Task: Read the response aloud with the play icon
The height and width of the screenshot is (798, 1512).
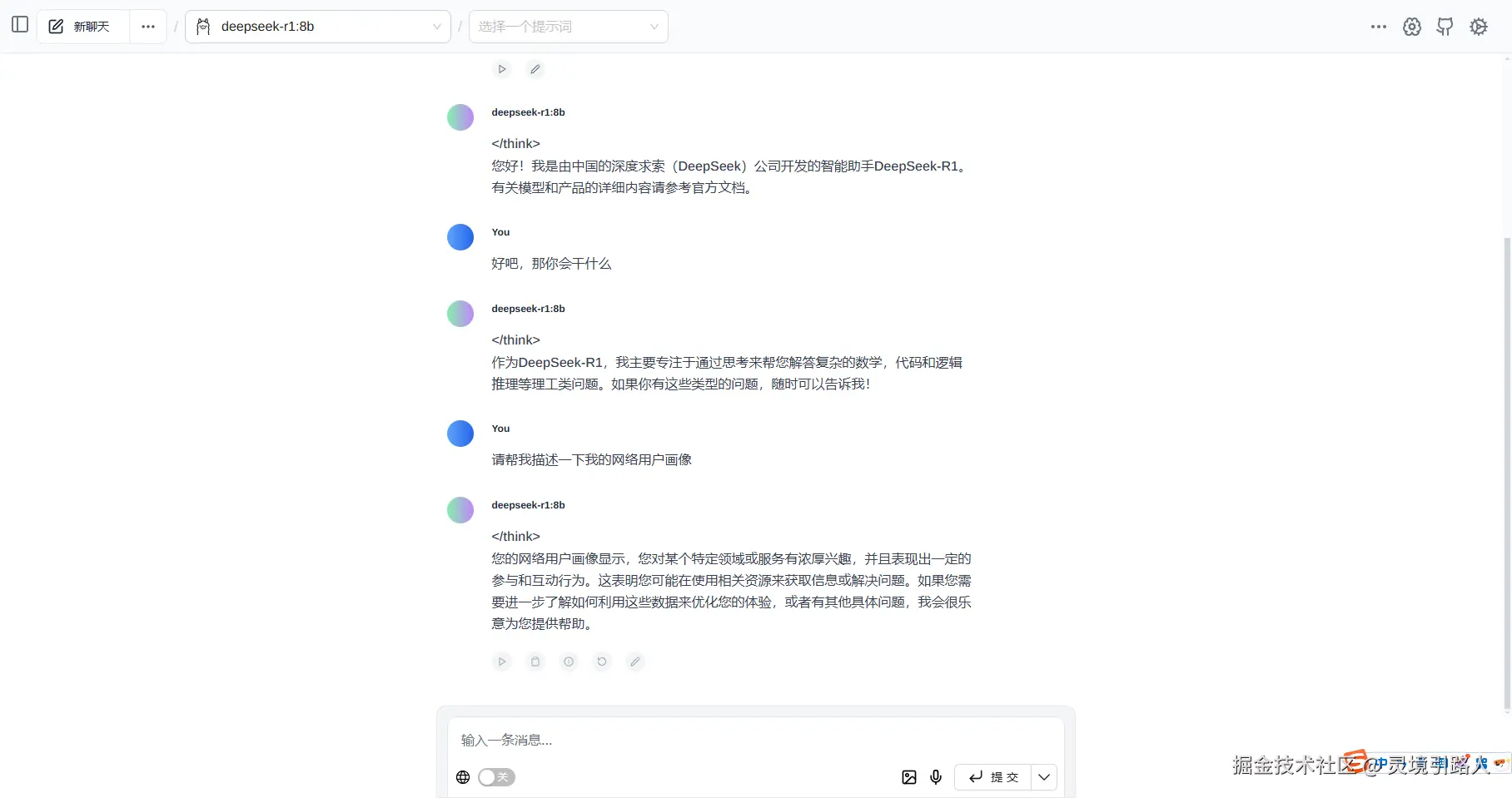Action: (502, 662)
